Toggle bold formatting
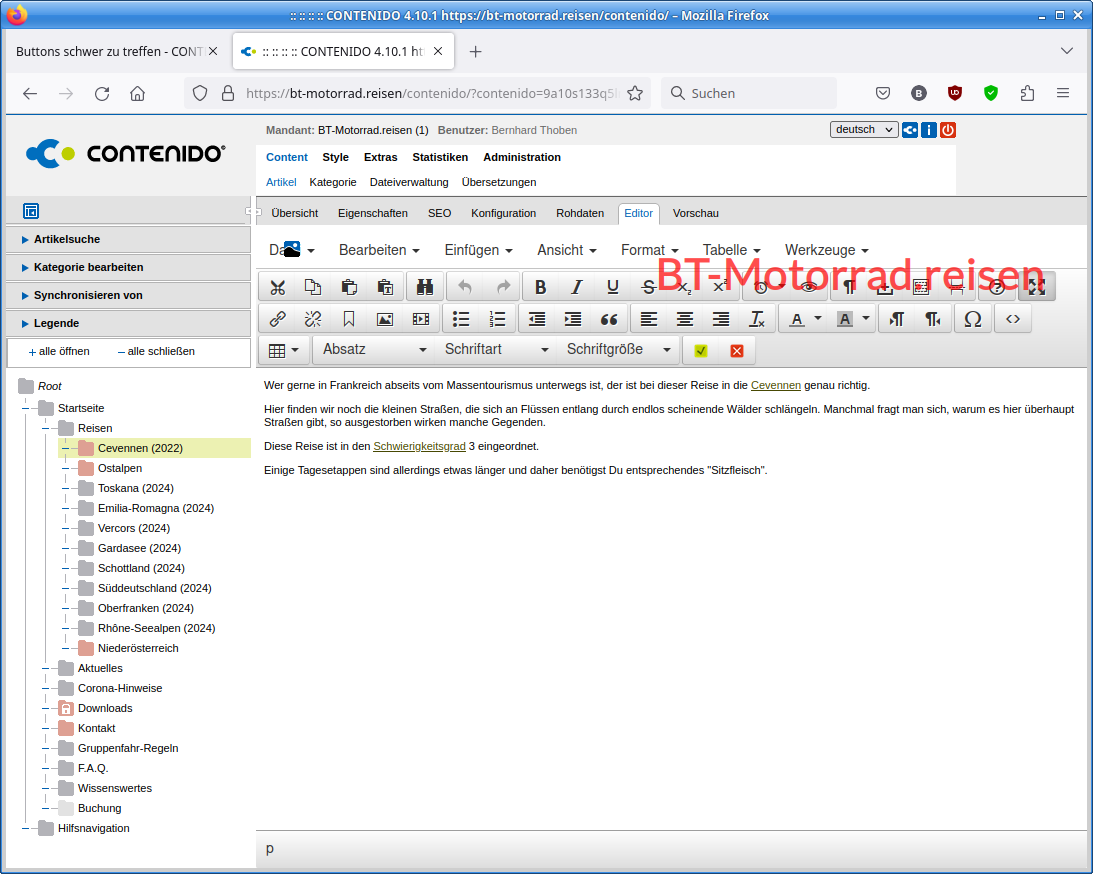The height and width of the screenshot is (874, 1093). coord(541,287)
